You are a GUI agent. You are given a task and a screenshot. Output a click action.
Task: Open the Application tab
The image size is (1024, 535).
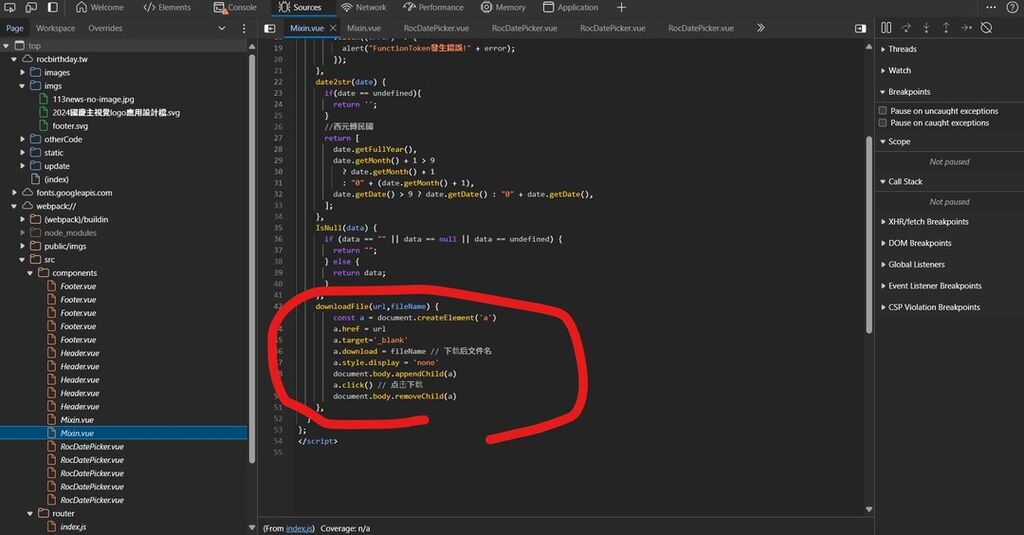point(571,7)
